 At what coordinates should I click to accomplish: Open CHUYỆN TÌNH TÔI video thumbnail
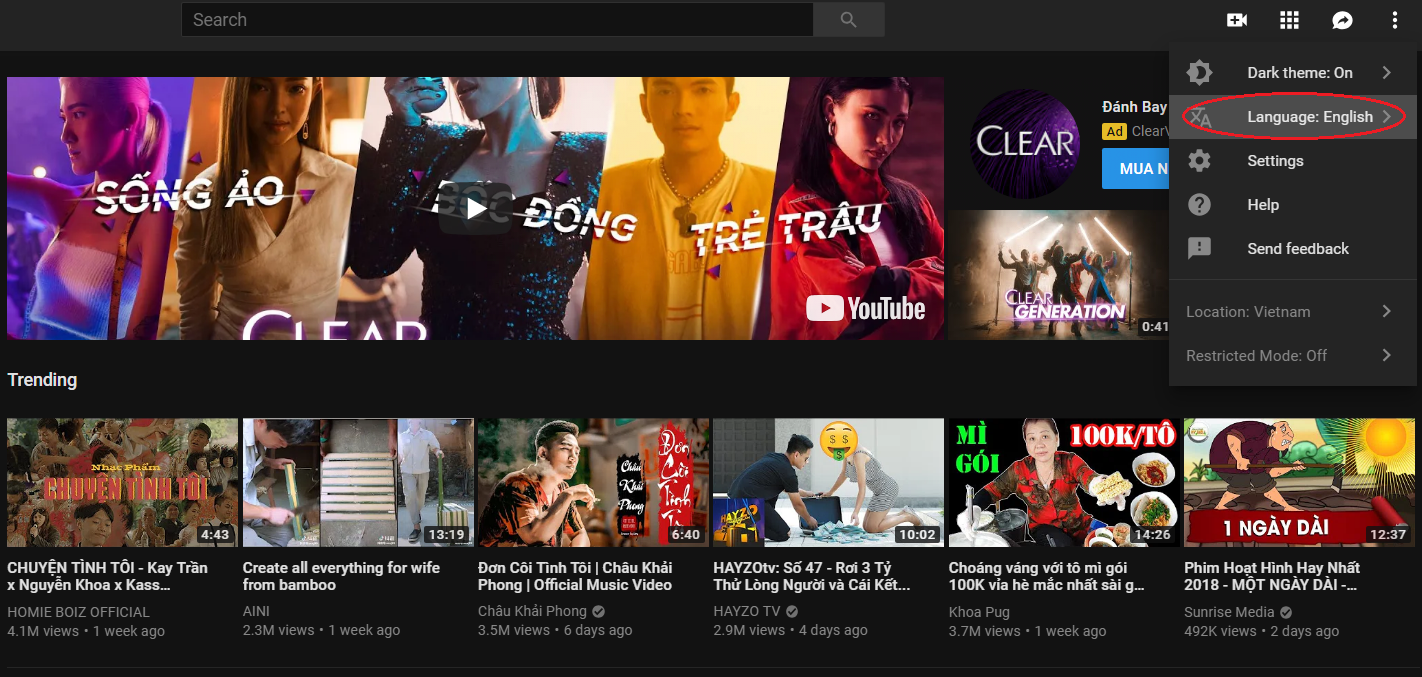click(x=122, y=483)
